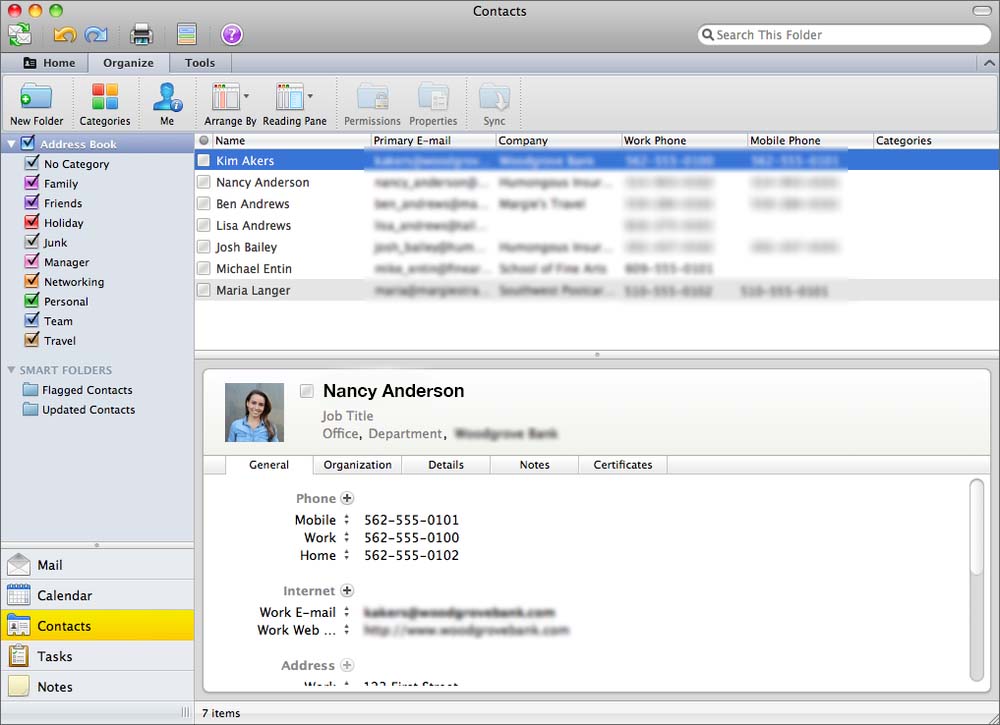
Task: Toggle the Holiday category checkbox
Action: click(32, 222)
